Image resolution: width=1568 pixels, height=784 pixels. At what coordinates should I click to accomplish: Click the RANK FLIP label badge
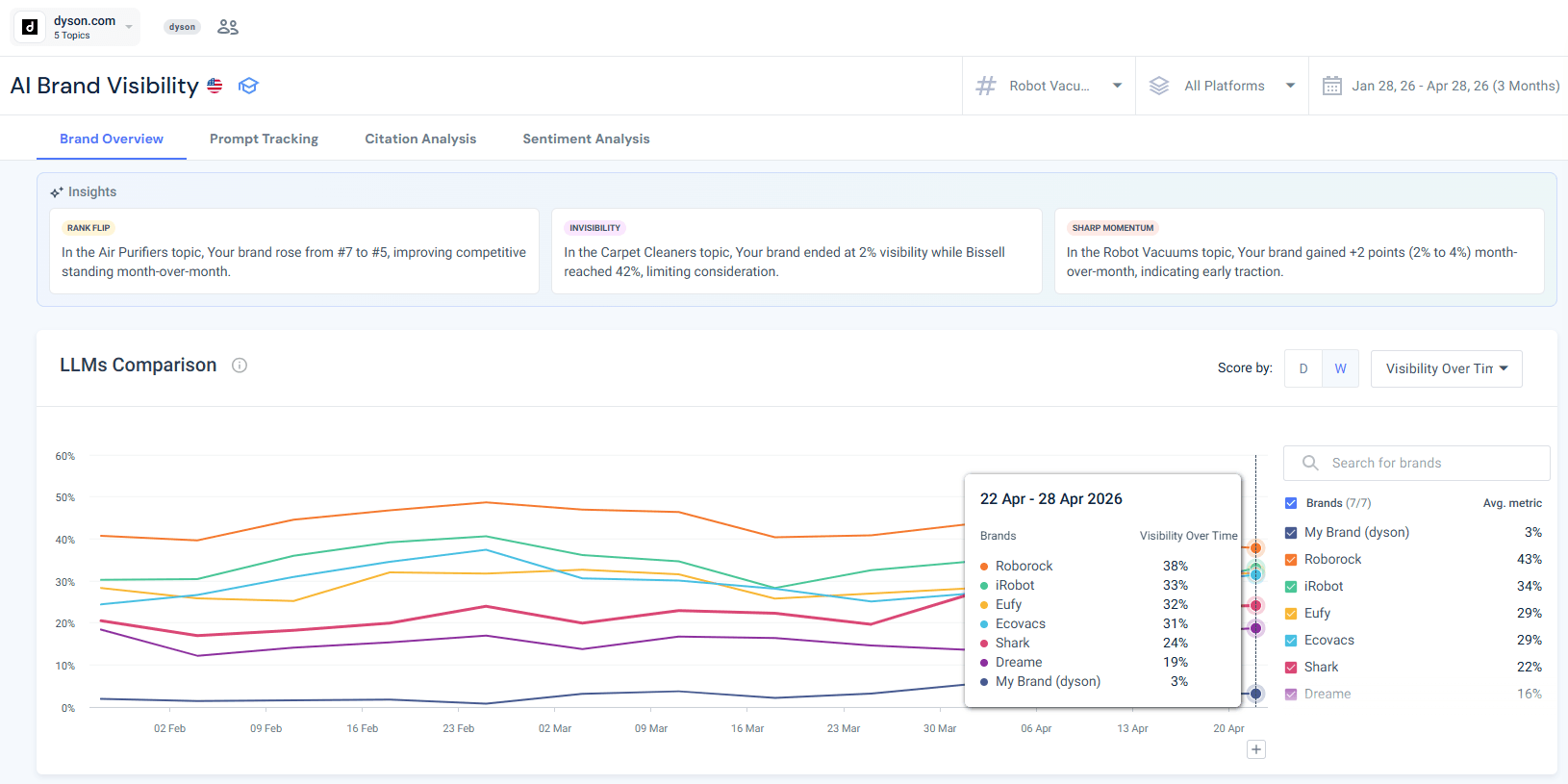point(89,228)
